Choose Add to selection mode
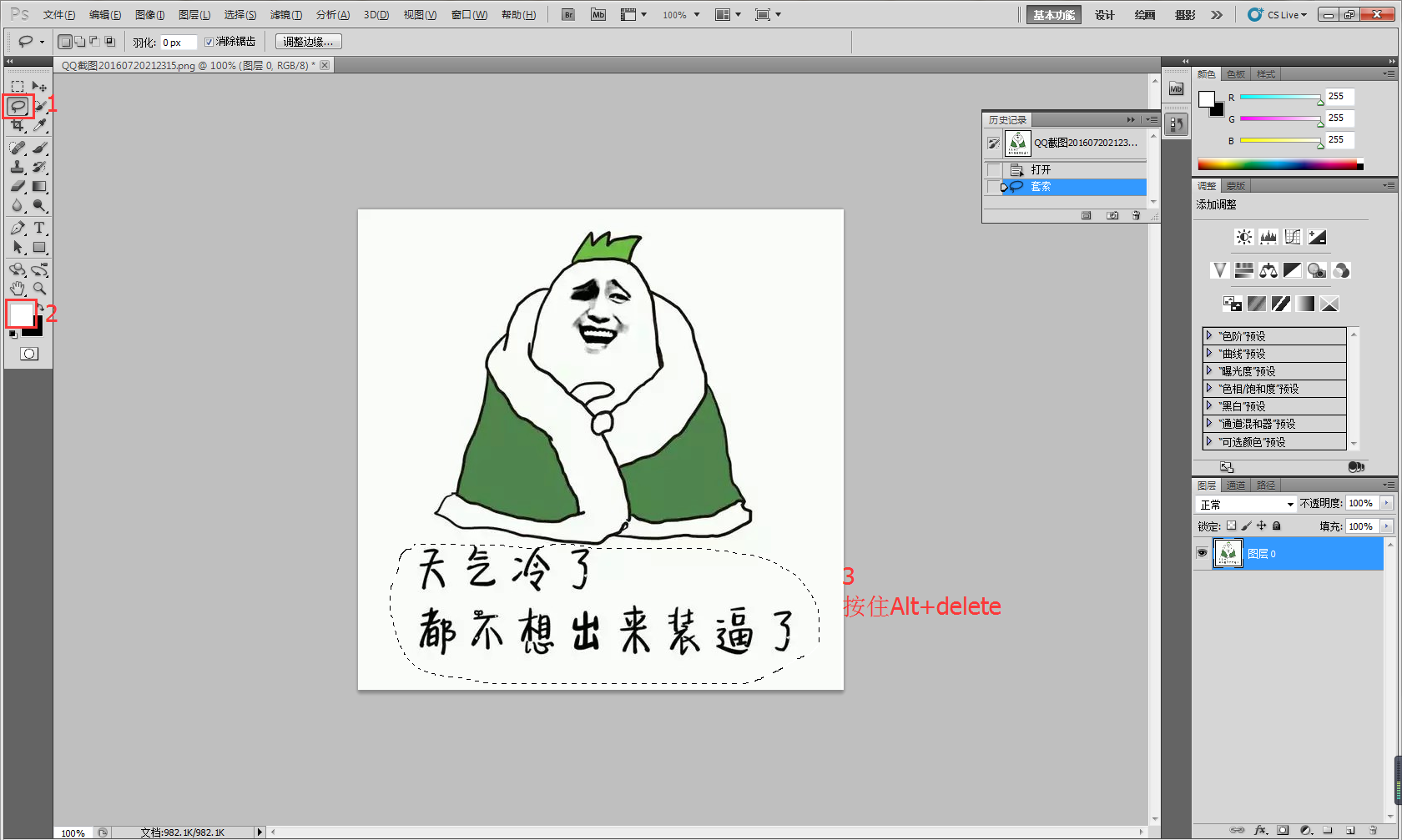The width and height of the screenshot is (1402, 840). tap(79, 42)
